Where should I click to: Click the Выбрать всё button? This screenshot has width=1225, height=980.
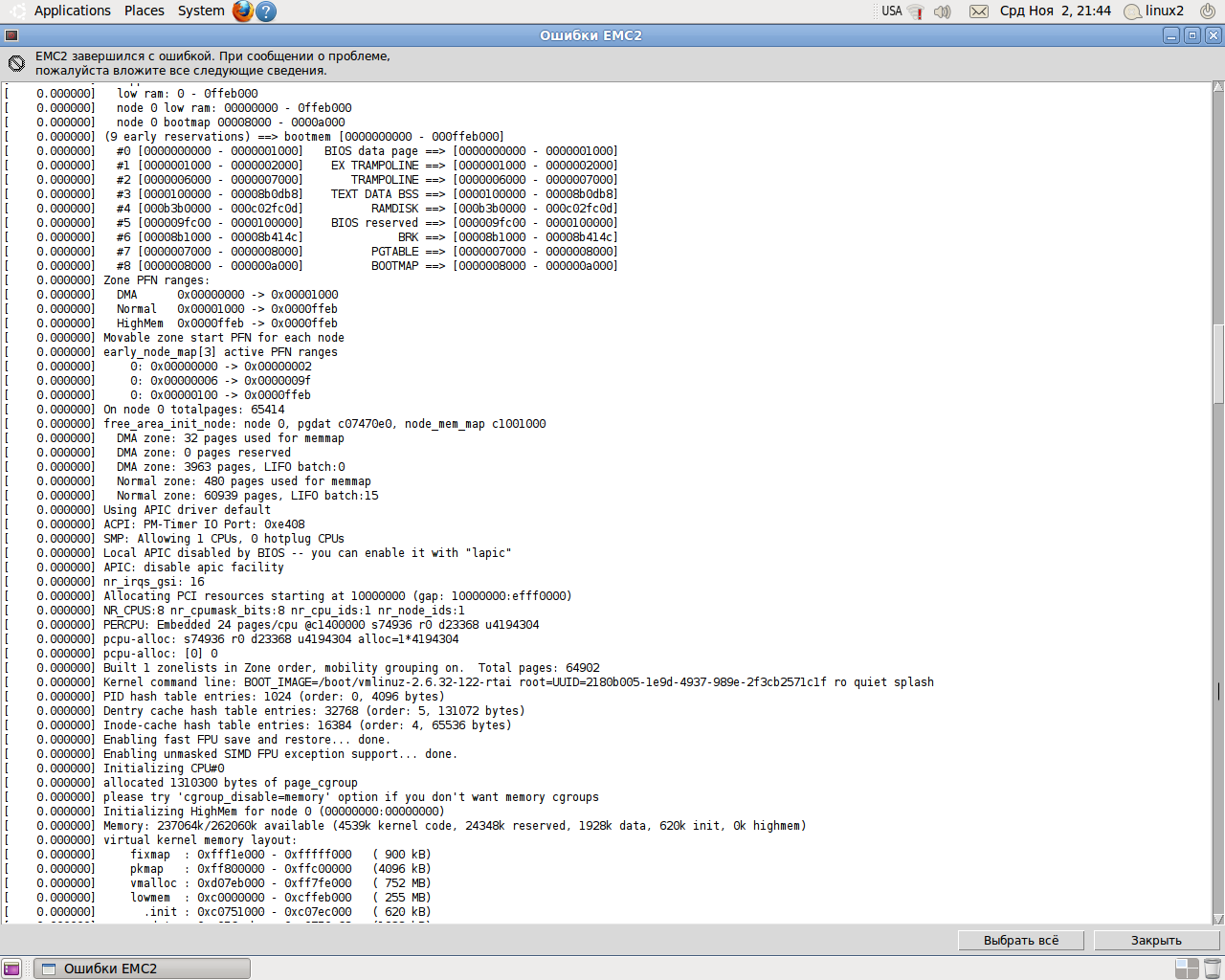[1021, 940]
